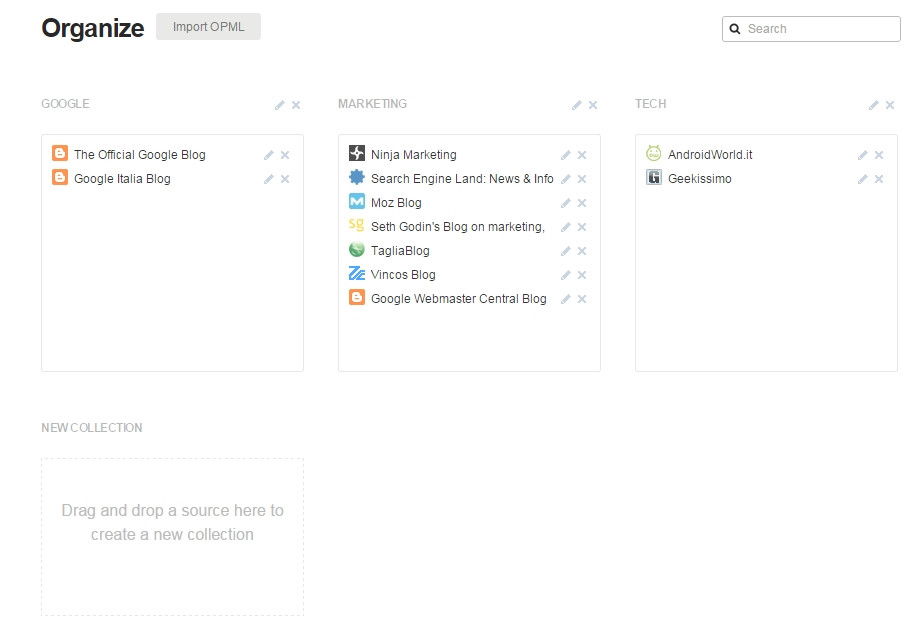Viewport: 924px width, 638px height.
Task: Edit the GOOGLE collection name pencil
Action: click(279, 105)
